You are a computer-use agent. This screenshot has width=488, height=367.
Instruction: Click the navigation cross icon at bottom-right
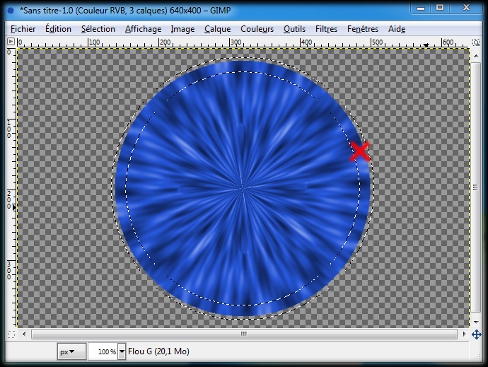coord(476,334)
